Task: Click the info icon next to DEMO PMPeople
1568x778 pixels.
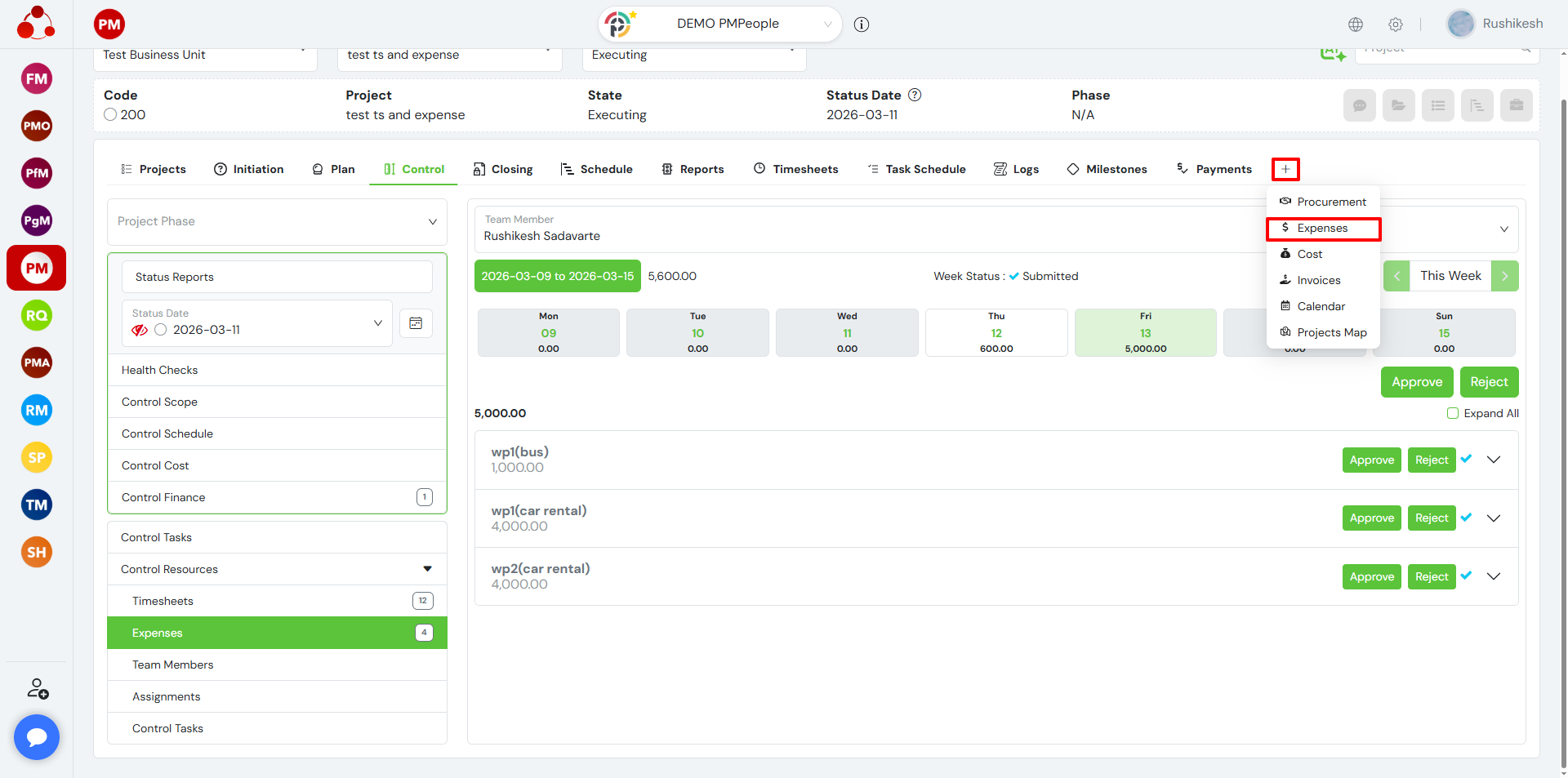Action: click(x=862, y=24)
